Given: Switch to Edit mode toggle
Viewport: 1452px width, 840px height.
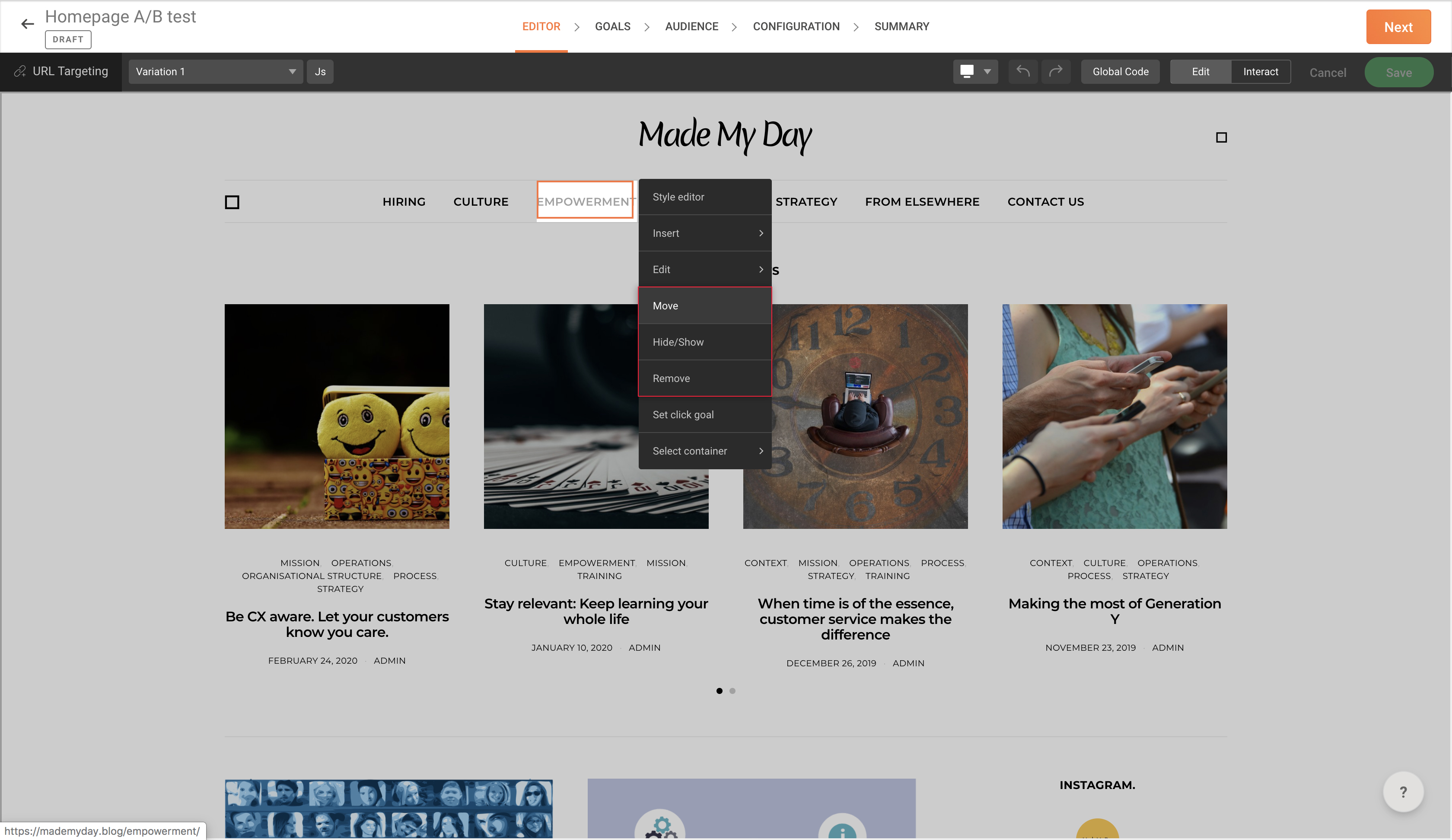Looking at the screenshot, I should 1200,72.
